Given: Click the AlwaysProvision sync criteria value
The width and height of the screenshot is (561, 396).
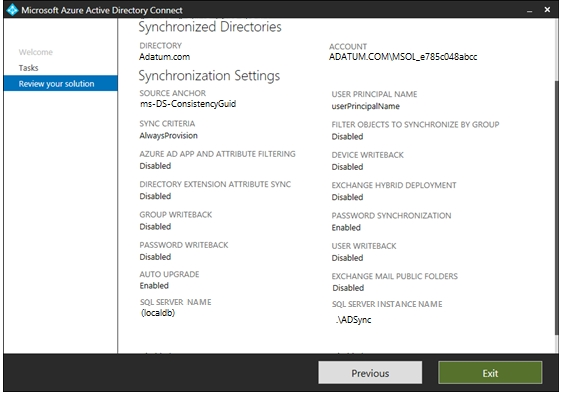Looking at the screenshot, I should tap(169, 136).
